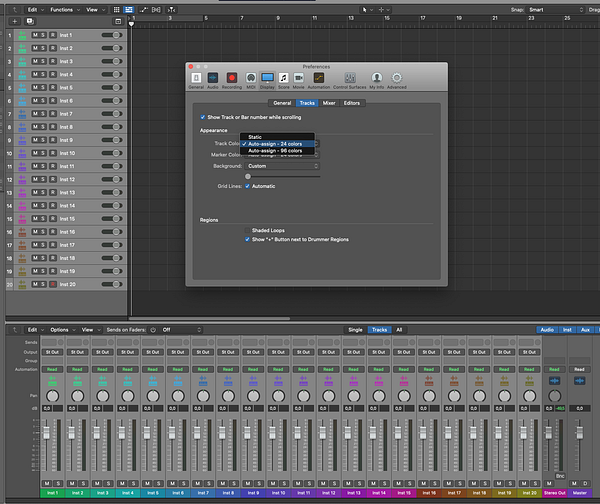Image resolution: width=600 pixels, height=504 pixels.
Task: Adjust the background brightness slider
Action: point(248,176)
